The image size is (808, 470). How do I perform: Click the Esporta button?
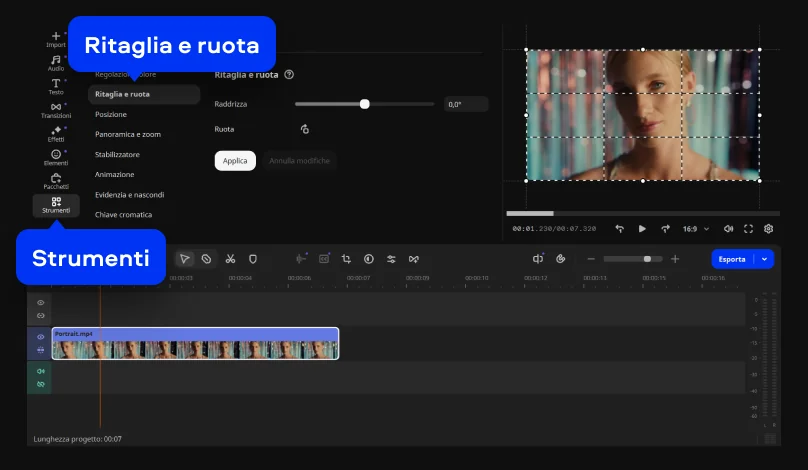(732, 258)
